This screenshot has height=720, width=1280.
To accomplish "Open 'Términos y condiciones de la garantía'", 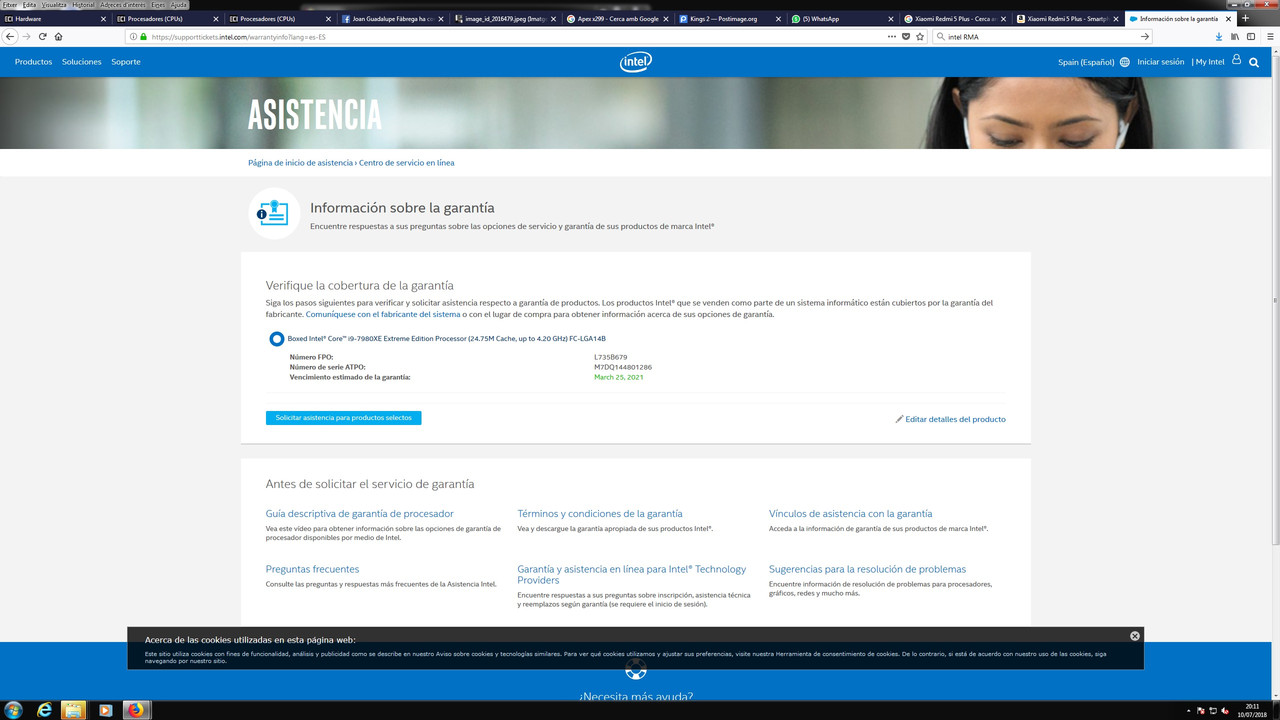I will click(x=600, y=514).
